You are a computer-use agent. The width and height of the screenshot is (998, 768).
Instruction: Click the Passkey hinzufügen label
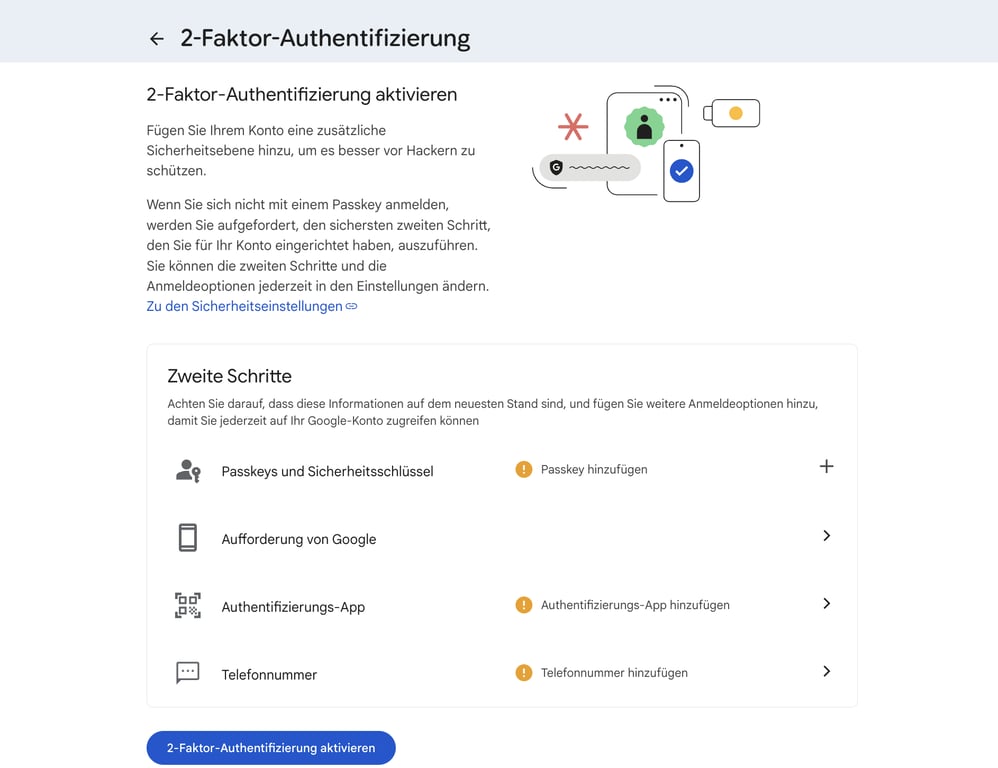pos(594,468)
